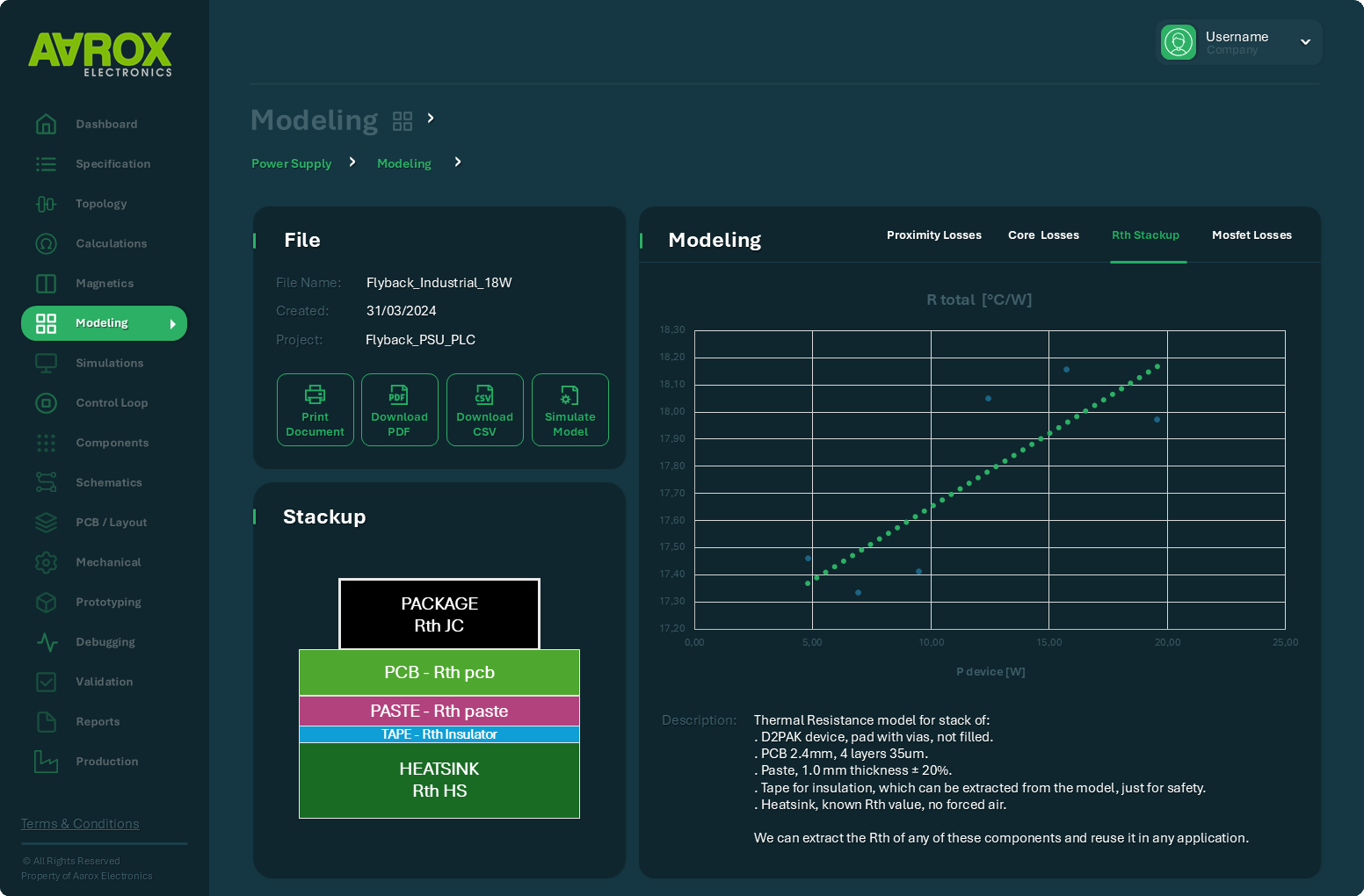Navigate to Calculations via its sidebar icon

(46, 243)
